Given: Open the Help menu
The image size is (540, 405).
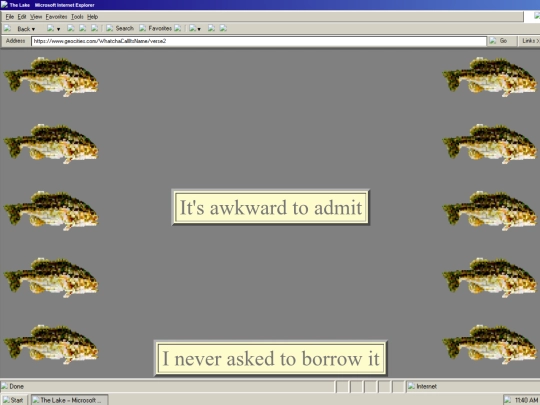Looking at the screenshot, I should point(92,17).
